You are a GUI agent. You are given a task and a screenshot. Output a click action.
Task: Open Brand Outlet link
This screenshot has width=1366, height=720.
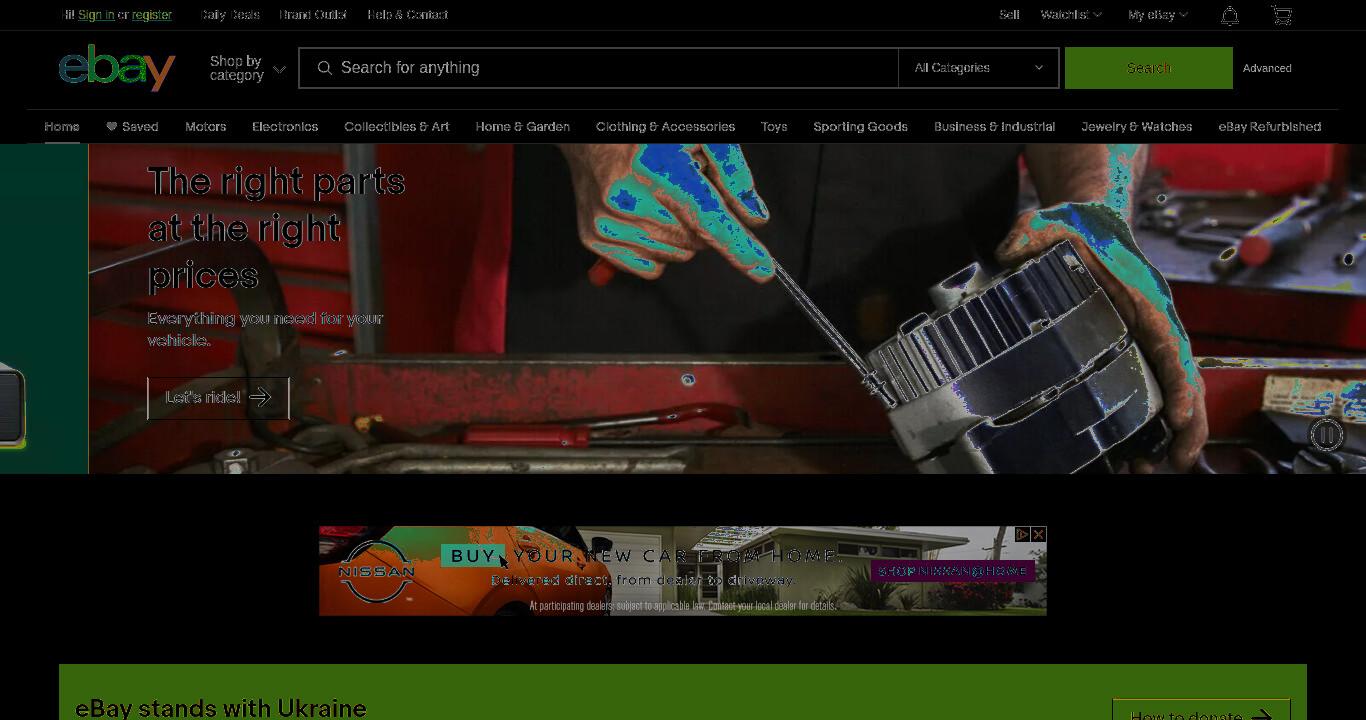coord(313,15)
